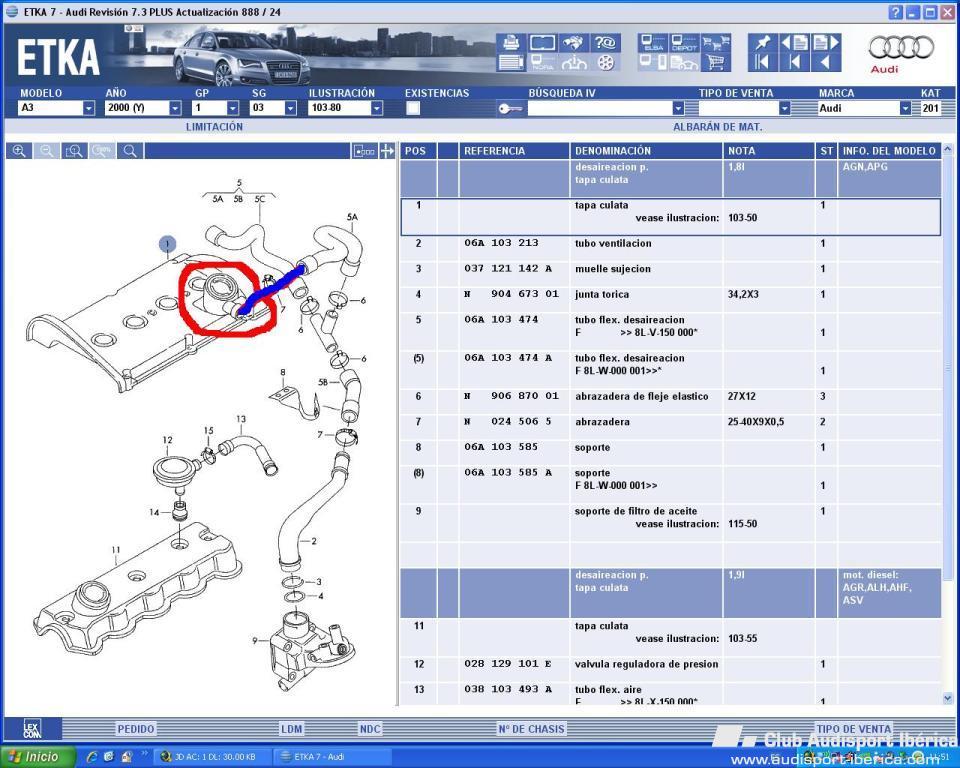Click the plain back arrow icon

click(x=825, y=62)
